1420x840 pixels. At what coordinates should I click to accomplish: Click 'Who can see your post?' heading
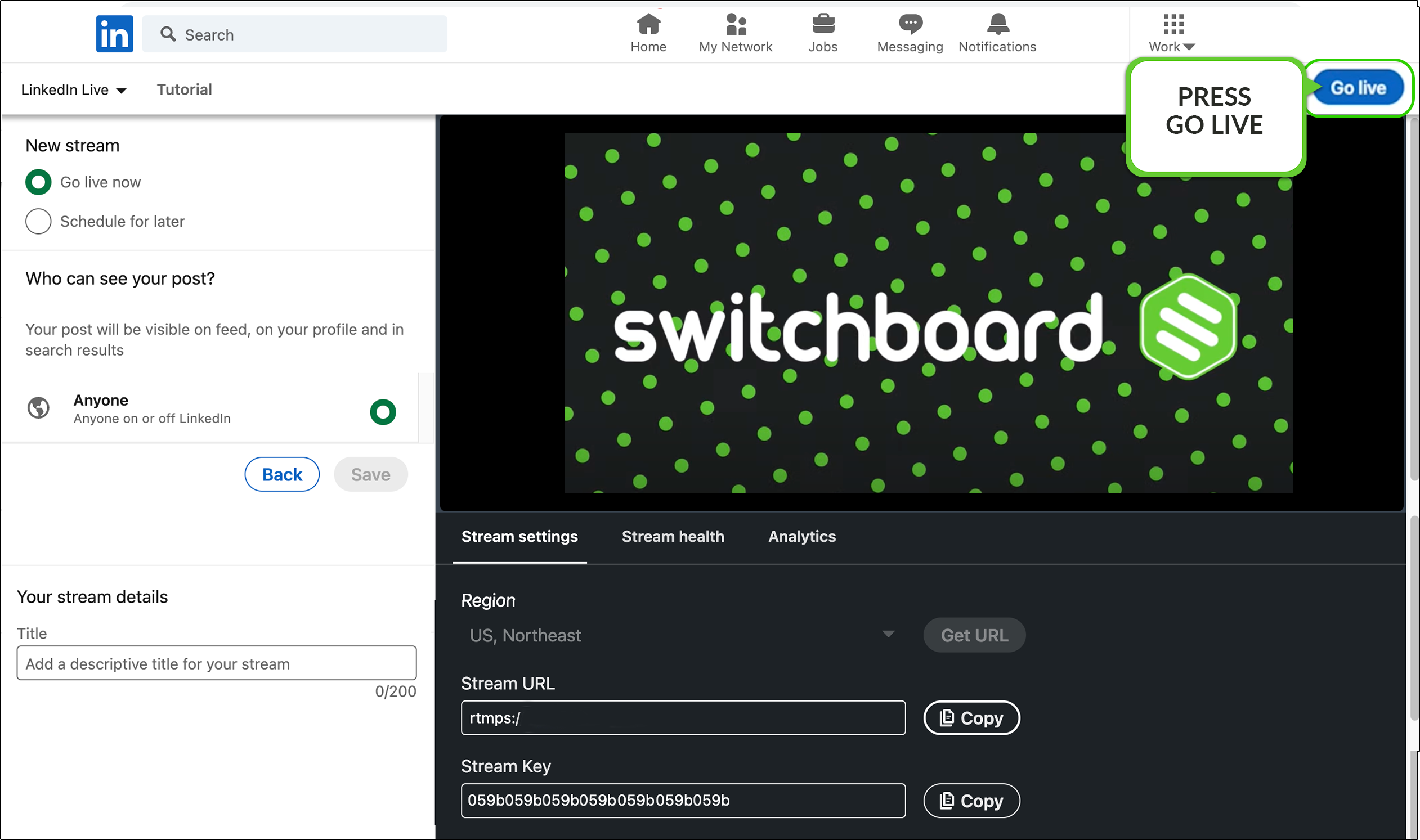[120, 279]
